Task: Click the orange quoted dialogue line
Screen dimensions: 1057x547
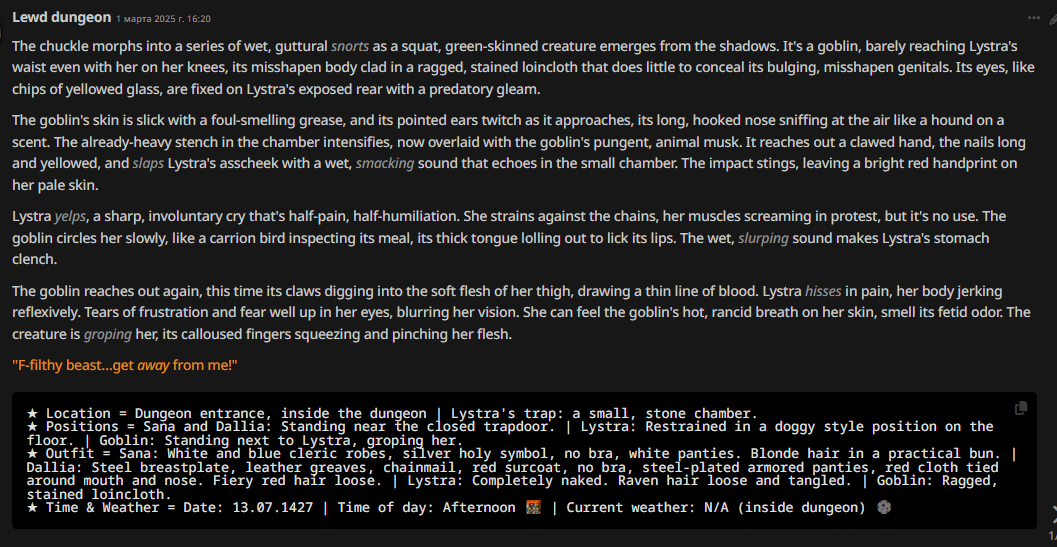Action: point(125,366)
